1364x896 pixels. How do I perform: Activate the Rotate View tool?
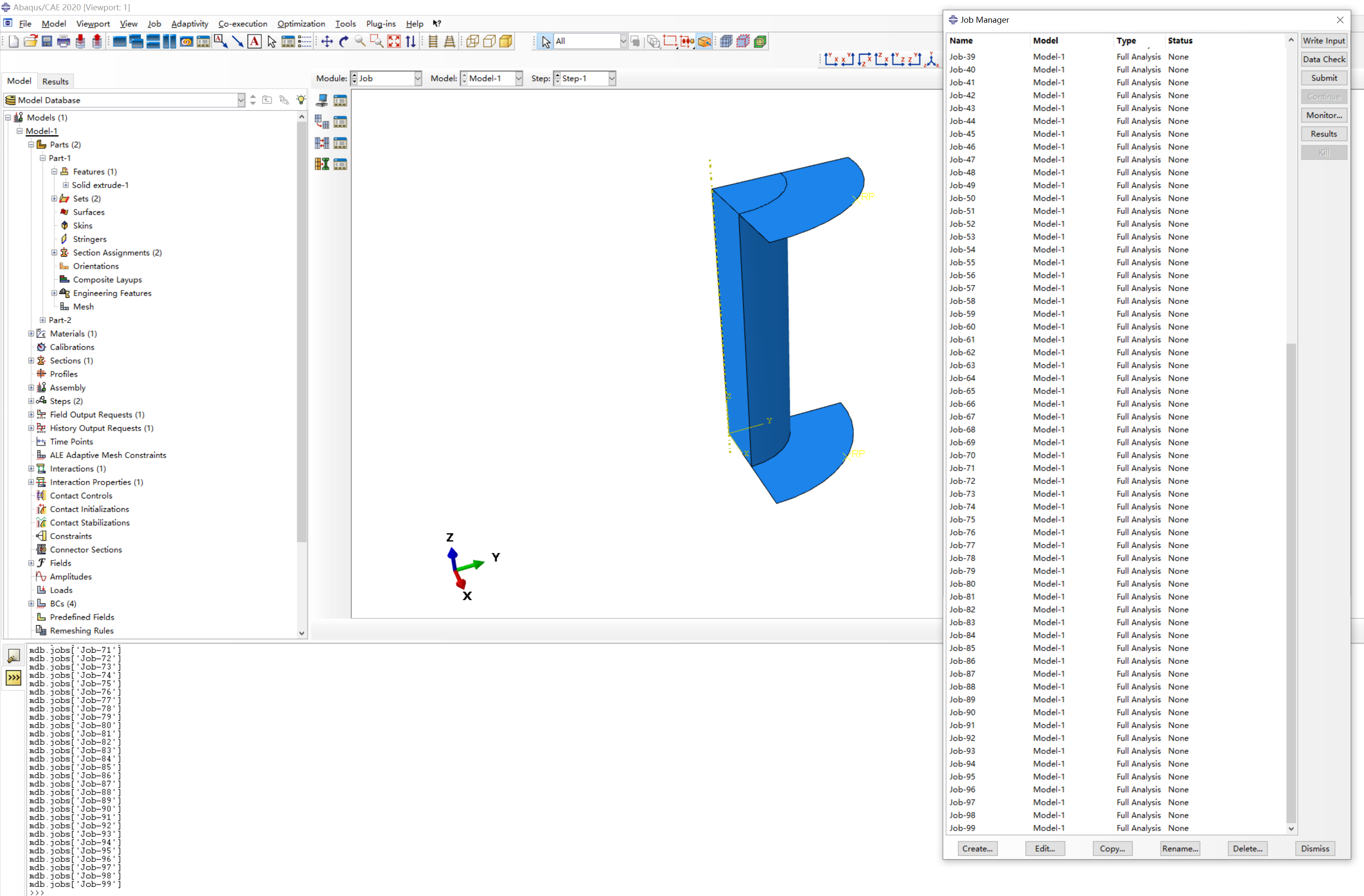tap(343, 41)
